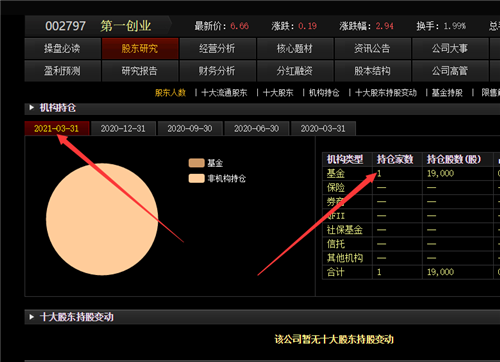The height and width of the screenshot is (362, 500).
Task: Click the pie chart circle
Action: [x=102, y=219]
